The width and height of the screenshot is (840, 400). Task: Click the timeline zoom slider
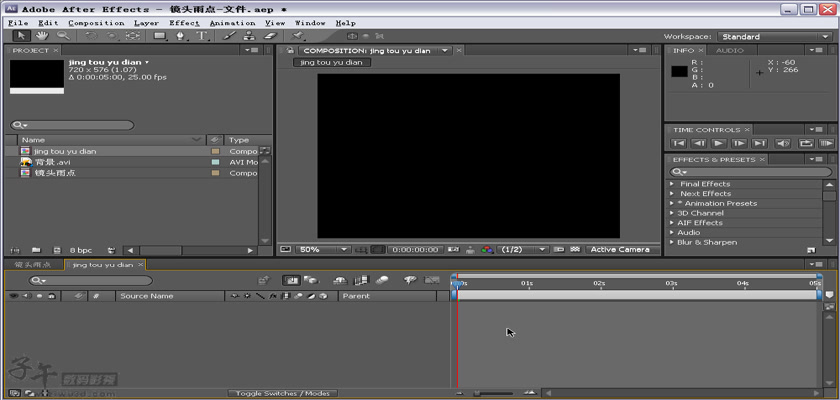click(x=492, y=394)
